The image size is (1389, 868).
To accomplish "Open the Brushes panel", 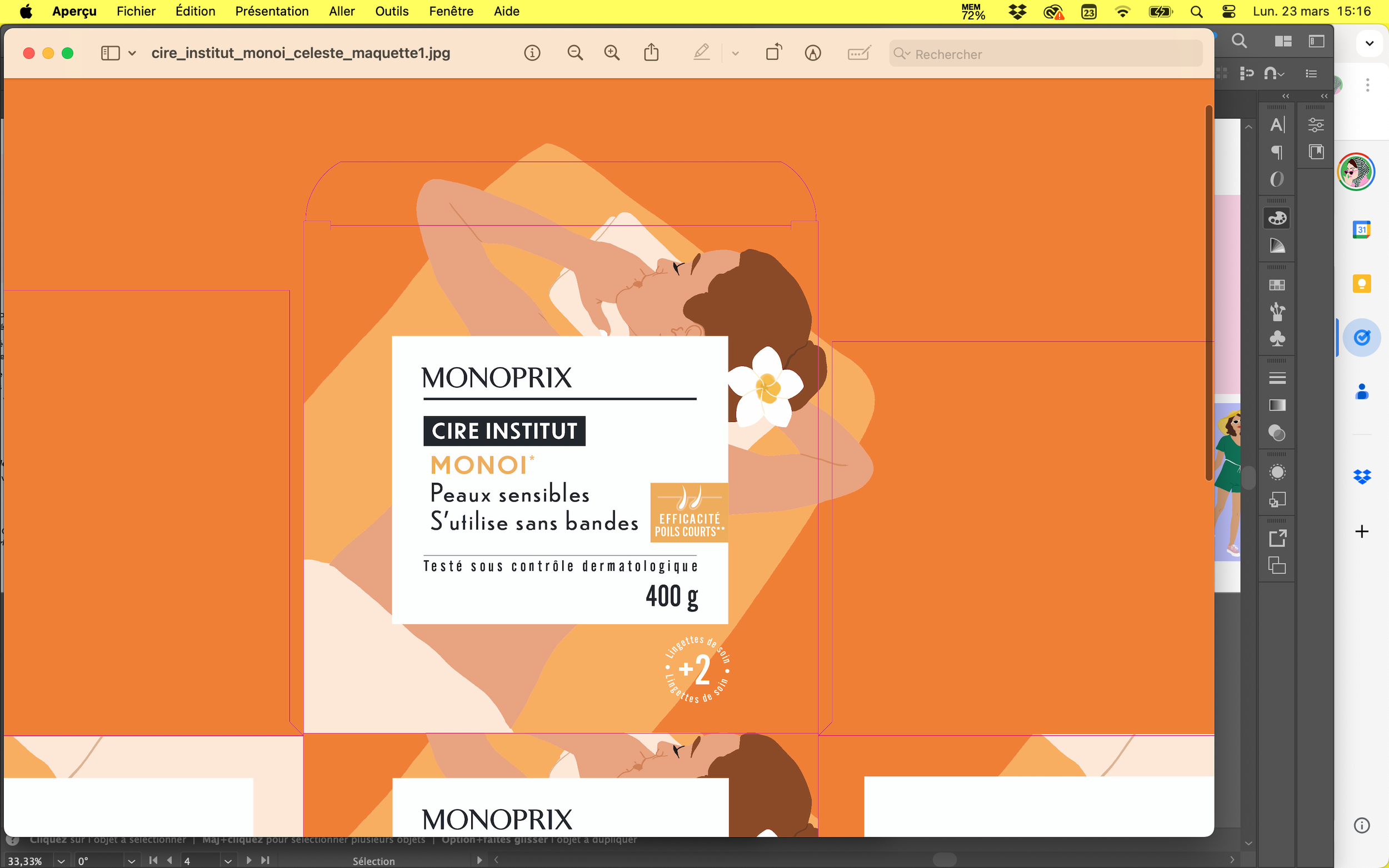I will click(x=1277, y=312).
